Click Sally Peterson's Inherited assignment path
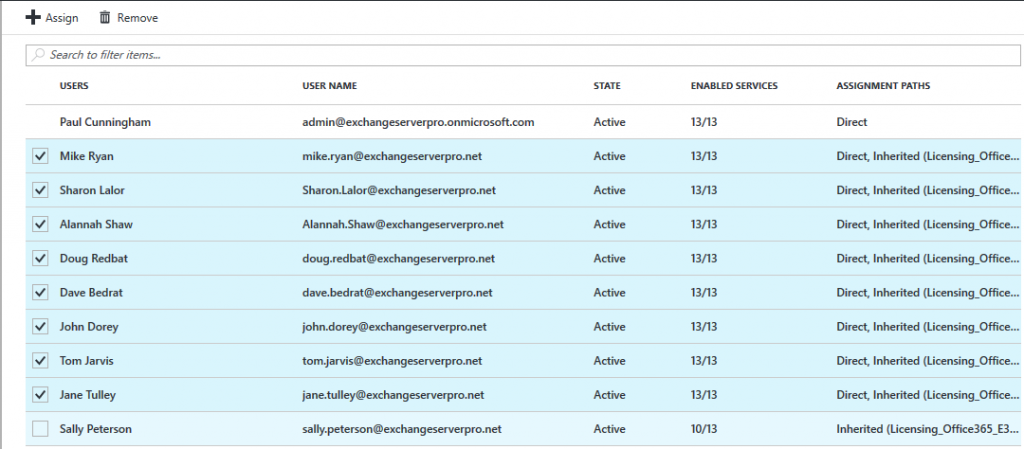This screenshot has width=1024, height=449. click(927, 429)
